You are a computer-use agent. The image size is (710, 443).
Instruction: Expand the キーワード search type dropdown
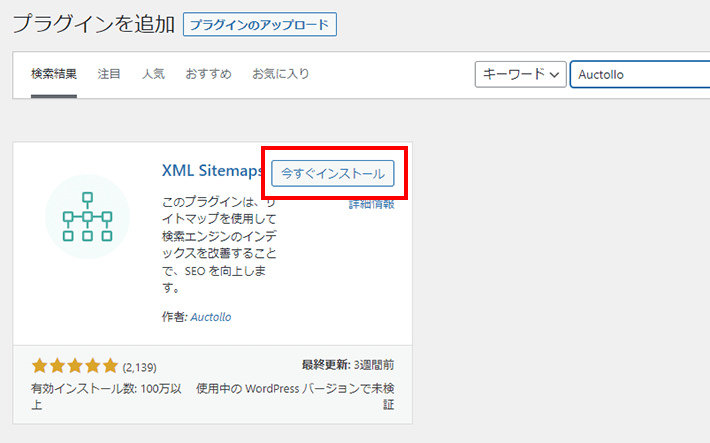[520, 74]
